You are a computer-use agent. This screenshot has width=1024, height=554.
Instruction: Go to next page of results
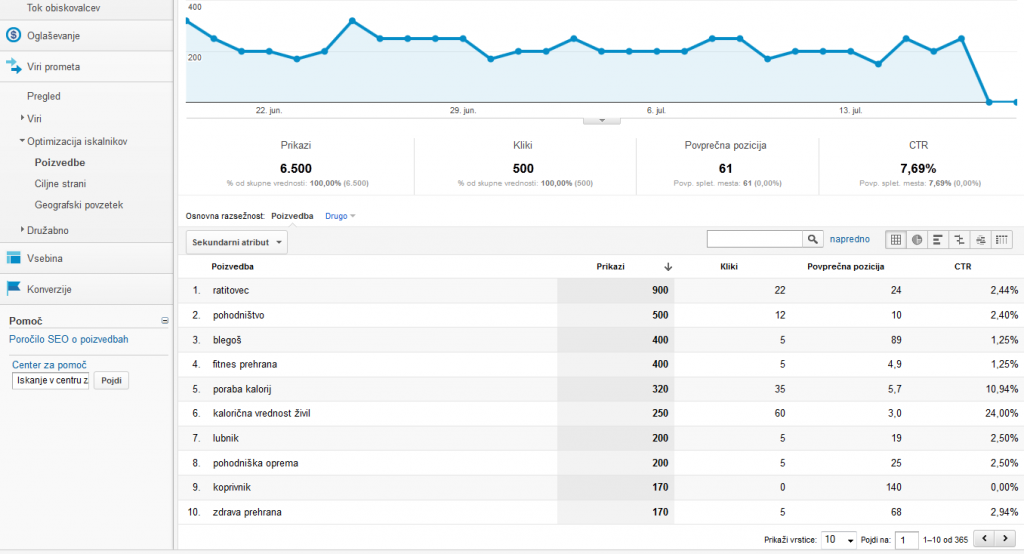pyautogui.click(x=1004, y=539)
